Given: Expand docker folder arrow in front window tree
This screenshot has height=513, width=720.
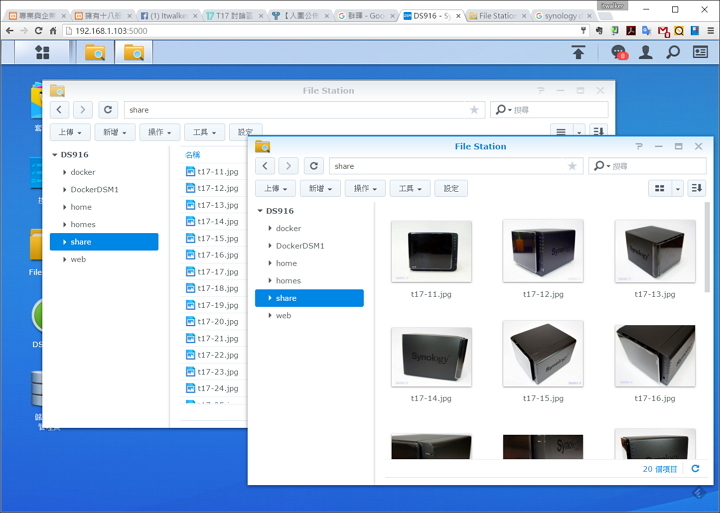Looking at the screenshot, I should click(270, 229).
